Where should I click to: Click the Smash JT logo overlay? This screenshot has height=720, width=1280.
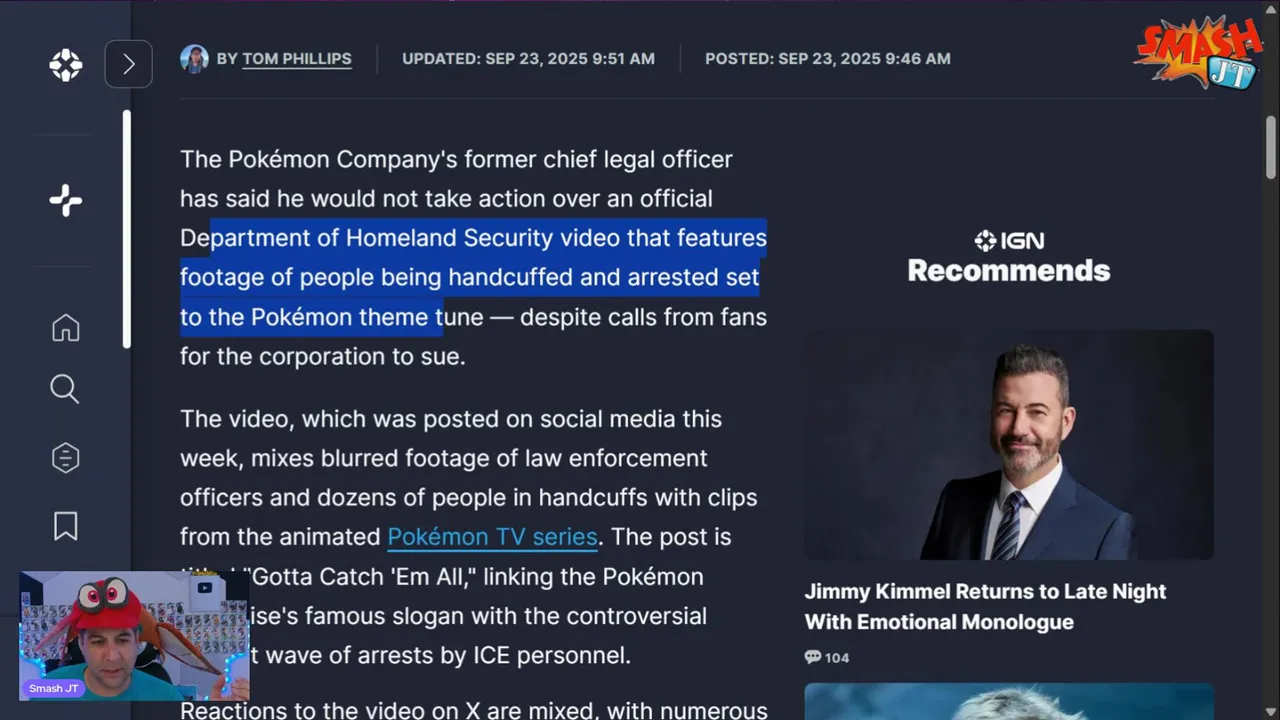(1198, 52)
